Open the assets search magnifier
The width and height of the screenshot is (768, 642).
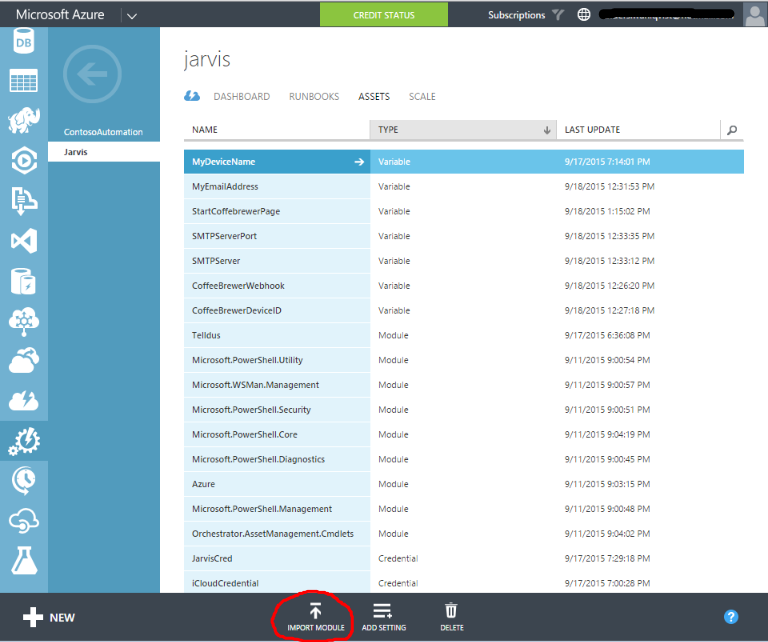point(732,130)
